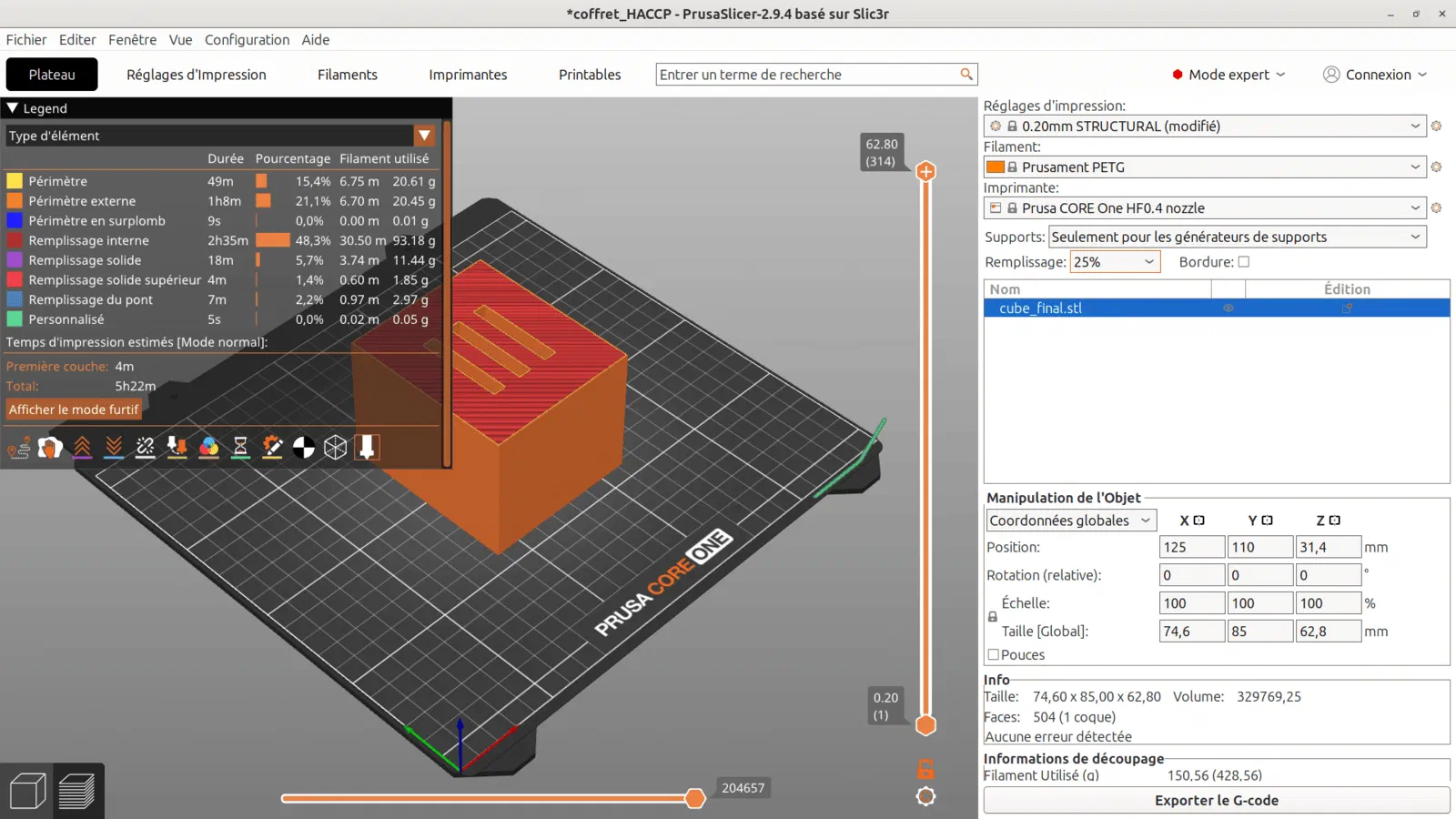Viewport: 1456px width, 819px height.
Task: Click search magnifier icon in search box
Action: click(x=966, y=75)
